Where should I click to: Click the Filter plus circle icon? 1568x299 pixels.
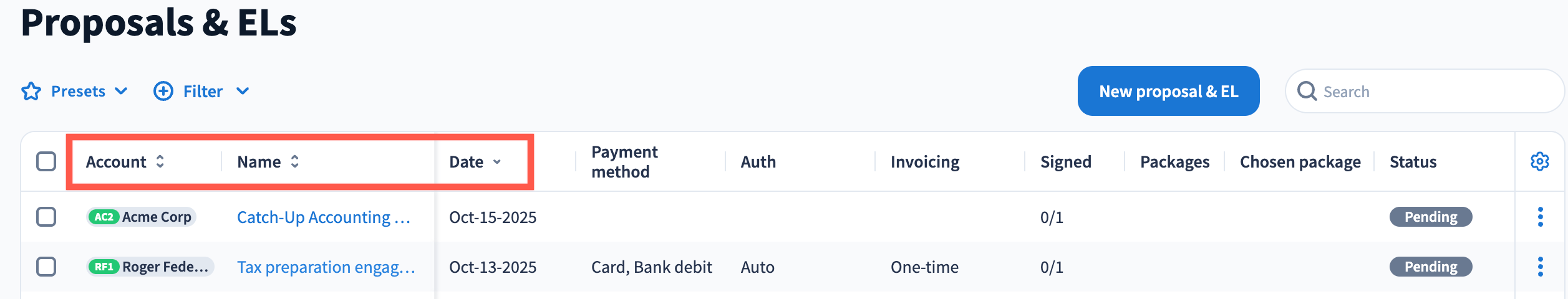[x=163, y=92]
